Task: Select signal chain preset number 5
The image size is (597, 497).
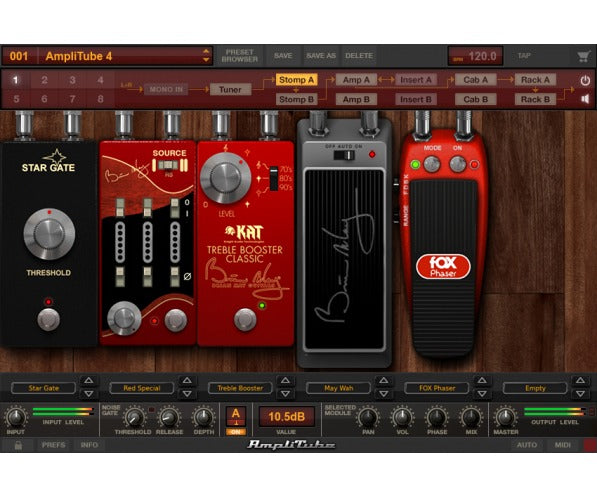Action: click(16, 99)
